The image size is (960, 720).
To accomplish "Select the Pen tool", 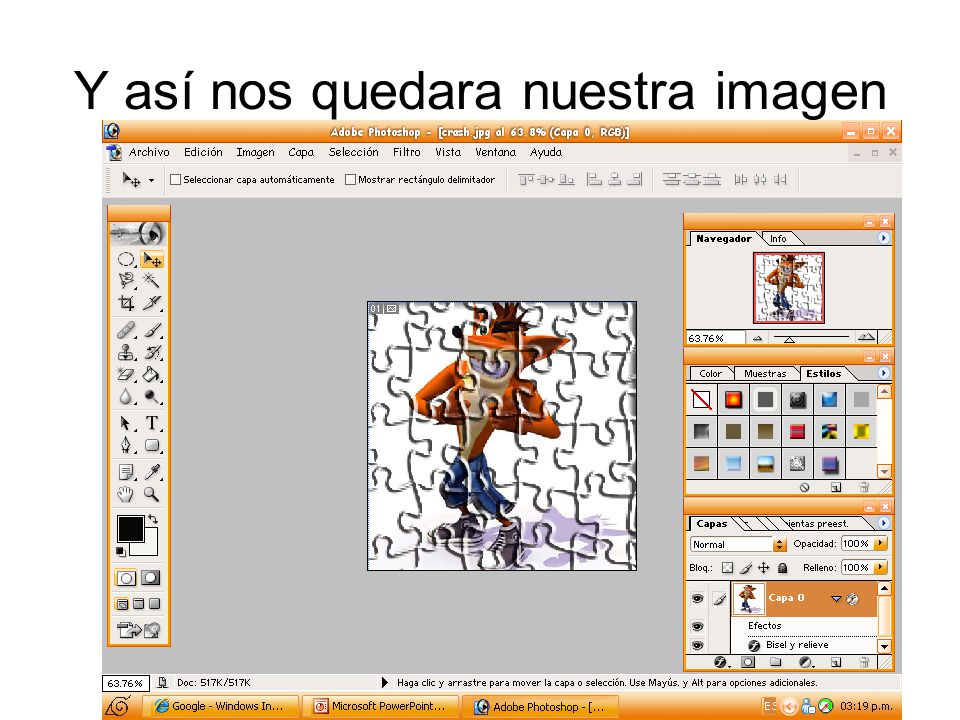I will pos(126,445).
